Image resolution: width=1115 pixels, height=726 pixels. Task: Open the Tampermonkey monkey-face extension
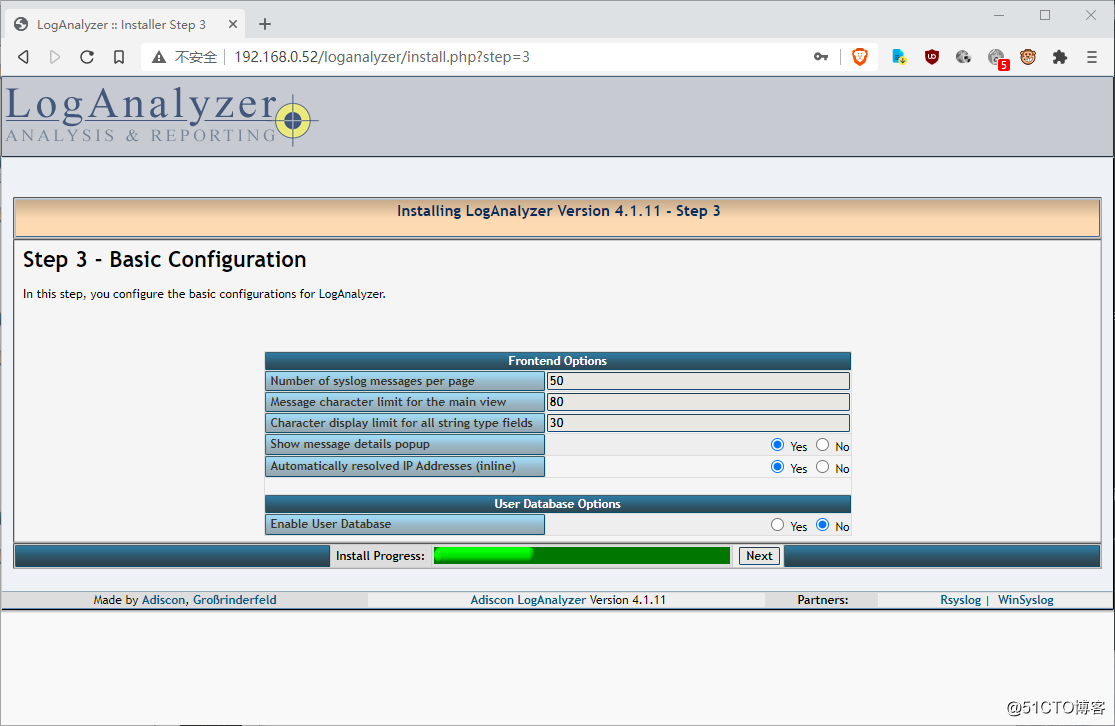[1028, 57]
